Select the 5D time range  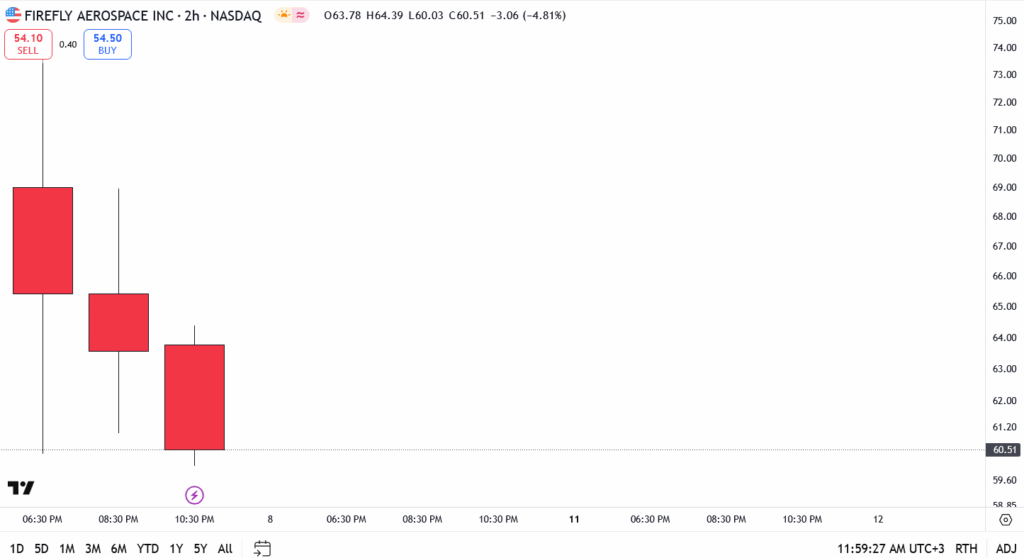click(x=41, y=548)
